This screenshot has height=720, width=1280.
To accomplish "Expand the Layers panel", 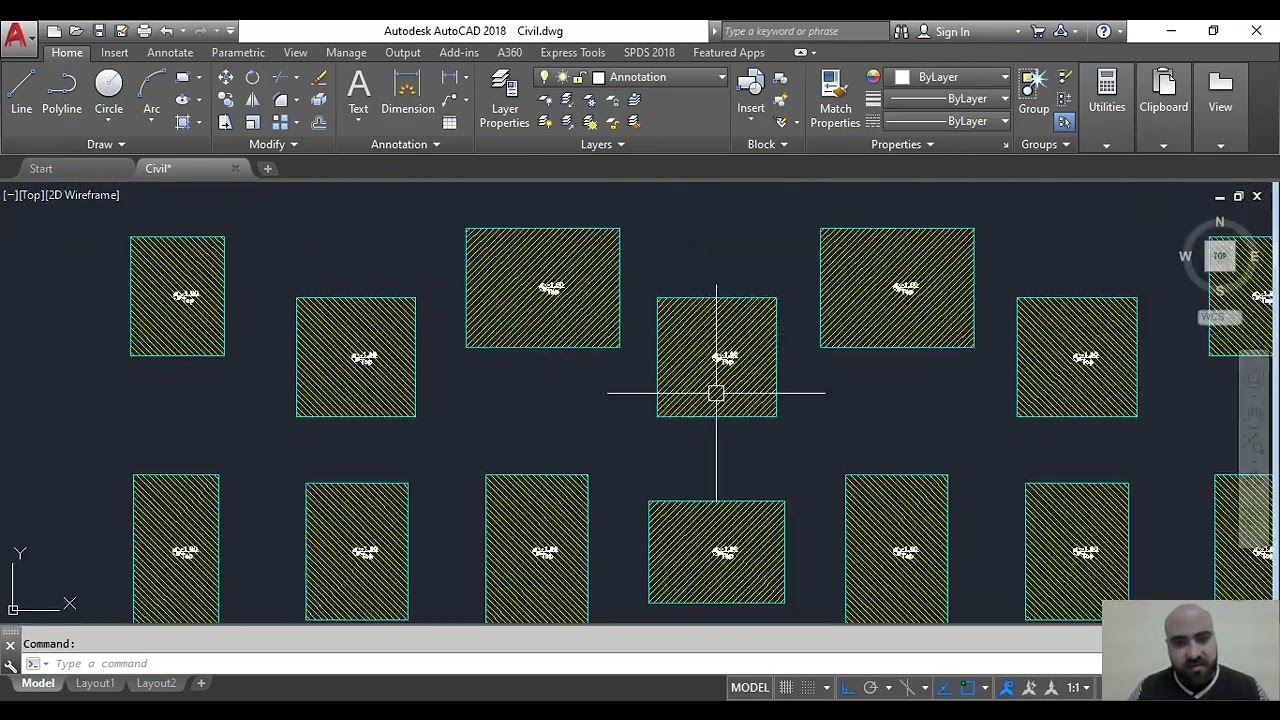I will (x=603, y=144).
